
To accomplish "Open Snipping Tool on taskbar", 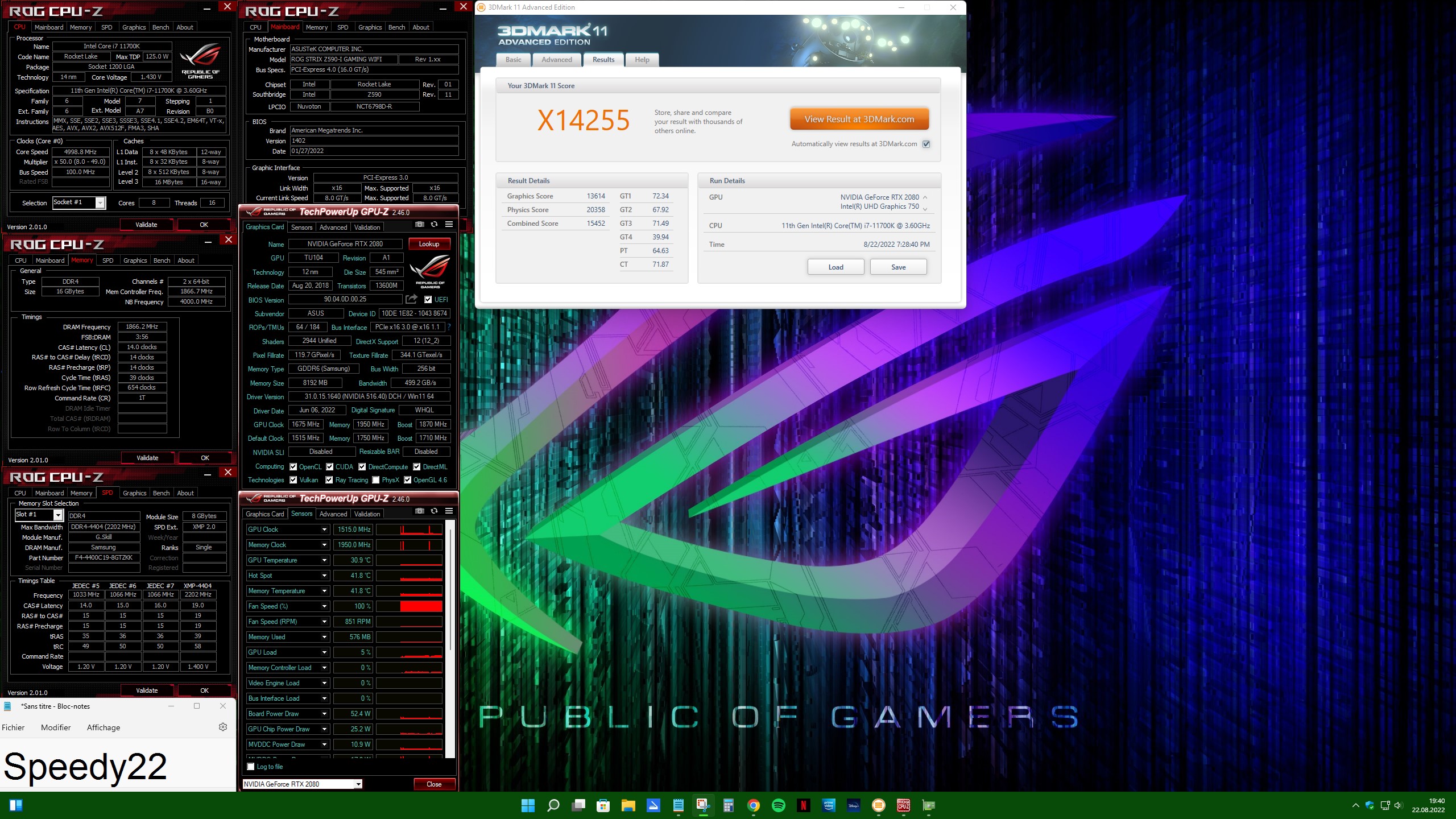I will click(x=703, y=805).
